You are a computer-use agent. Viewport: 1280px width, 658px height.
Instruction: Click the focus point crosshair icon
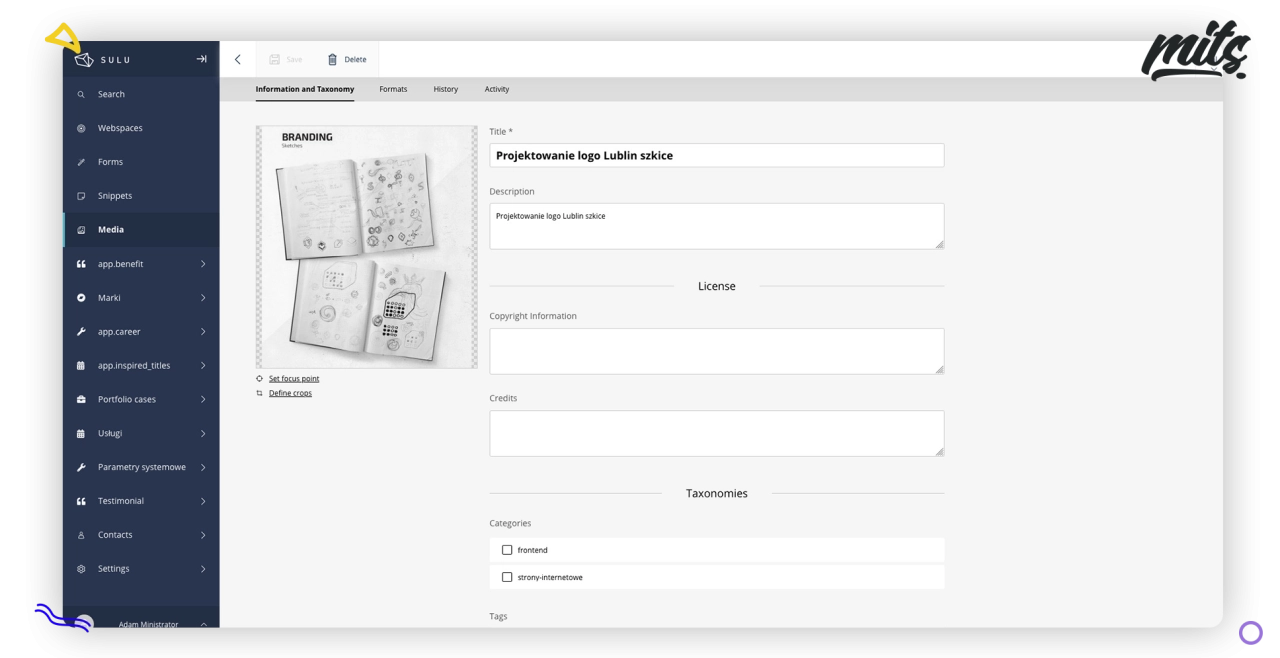[x=260, y=379]
